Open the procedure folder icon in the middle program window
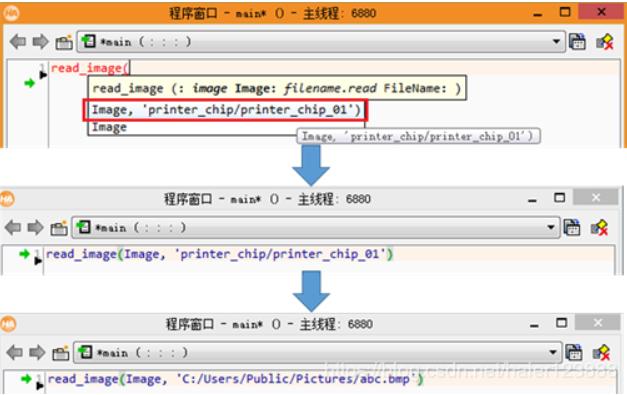The width and height of the screenshot is (627, 395). pyautogui.click(x=59, y=228)
